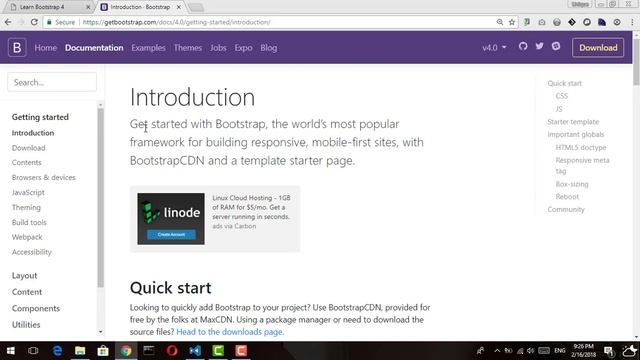
Task: Click sidebar scrollbar down arrow
Action: pos(100,332)
